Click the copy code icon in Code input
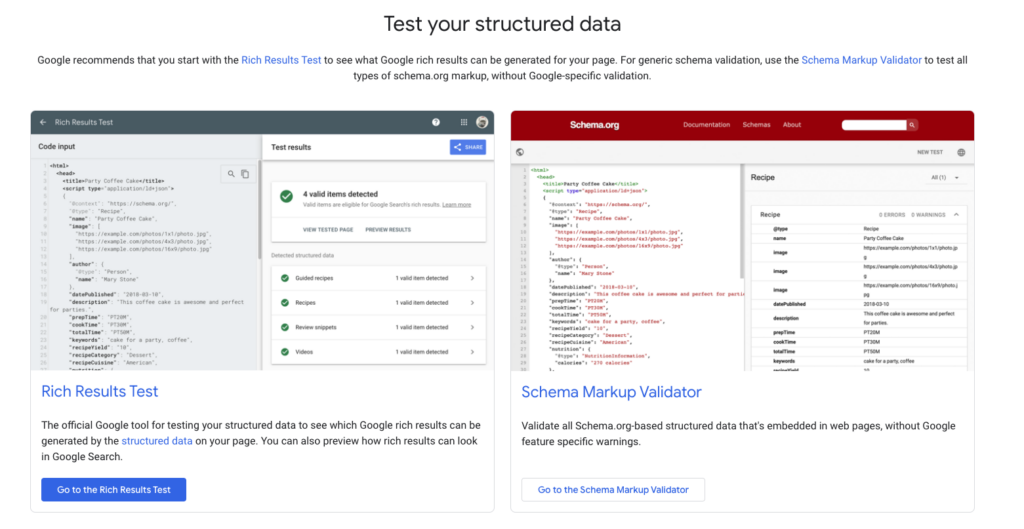 tap(245, 174)
